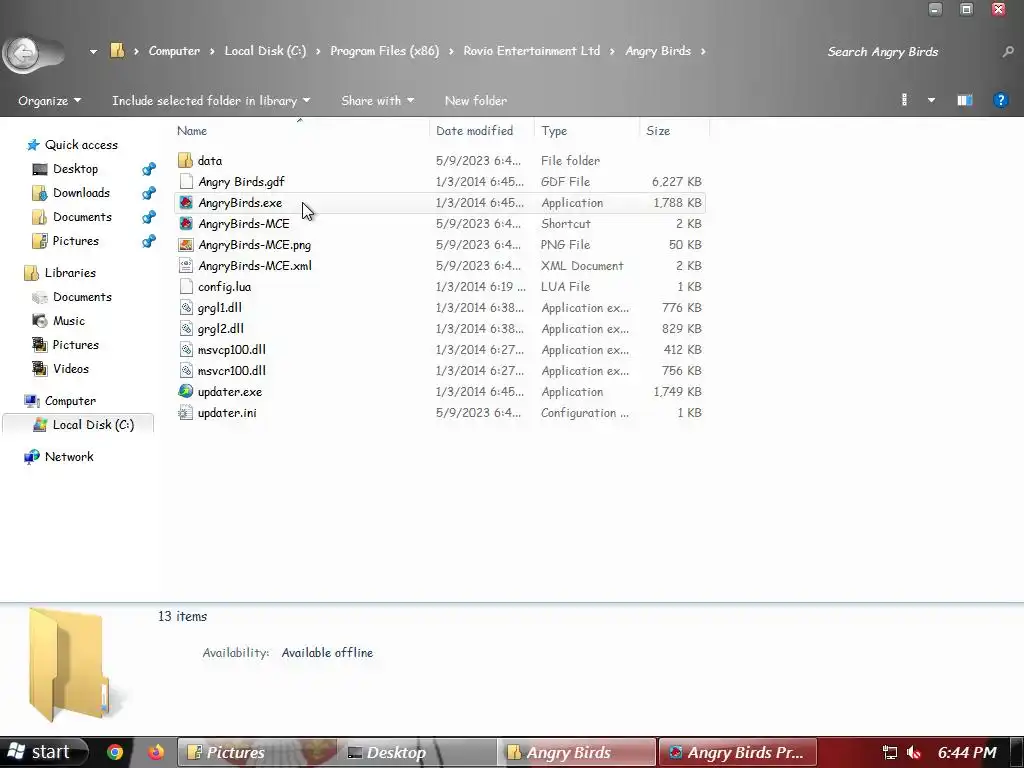Open Downloads under Quick access
Screen dimensions: 1024x768
coord(81,193)
